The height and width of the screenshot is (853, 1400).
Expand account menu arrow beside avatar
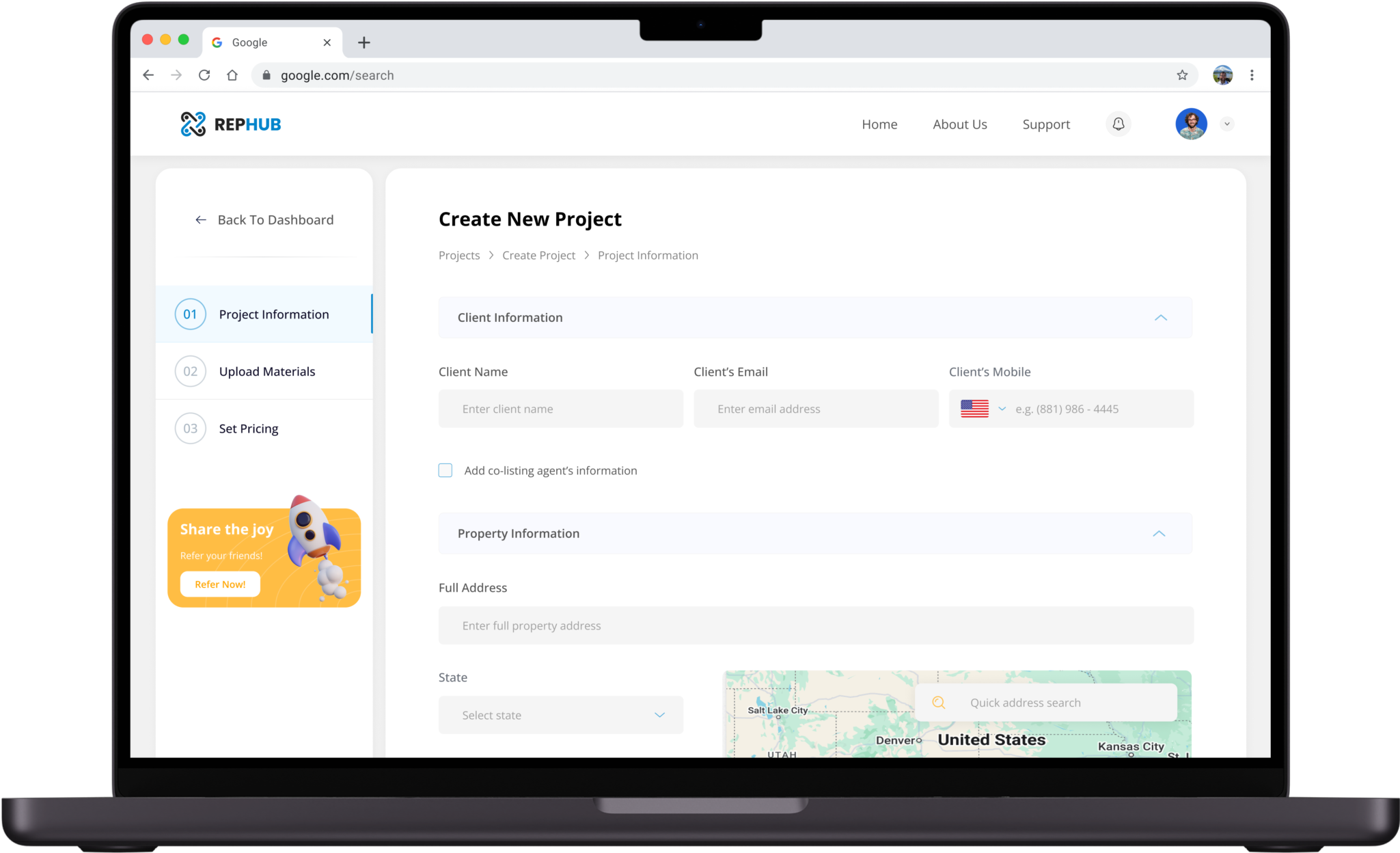point(1227,124)
